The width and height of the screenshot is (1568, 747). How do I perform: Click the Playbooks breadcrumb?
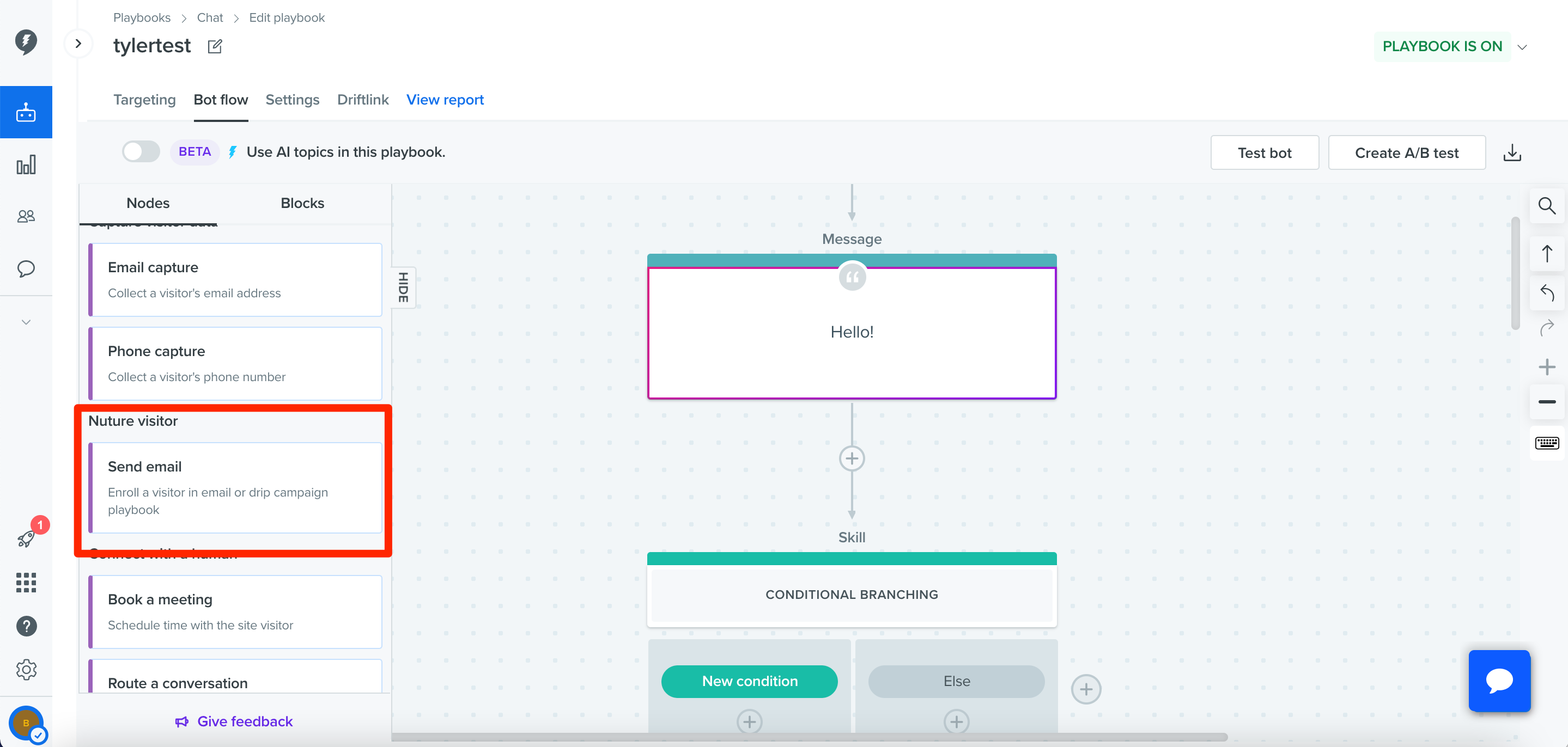(x=142, y=17)
